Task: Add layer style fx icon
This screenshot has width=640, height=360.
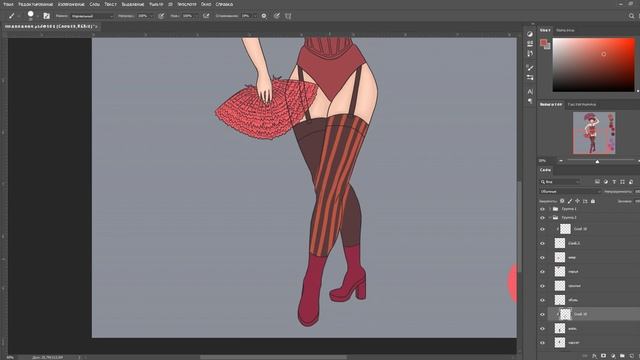Action: [594, 356]
